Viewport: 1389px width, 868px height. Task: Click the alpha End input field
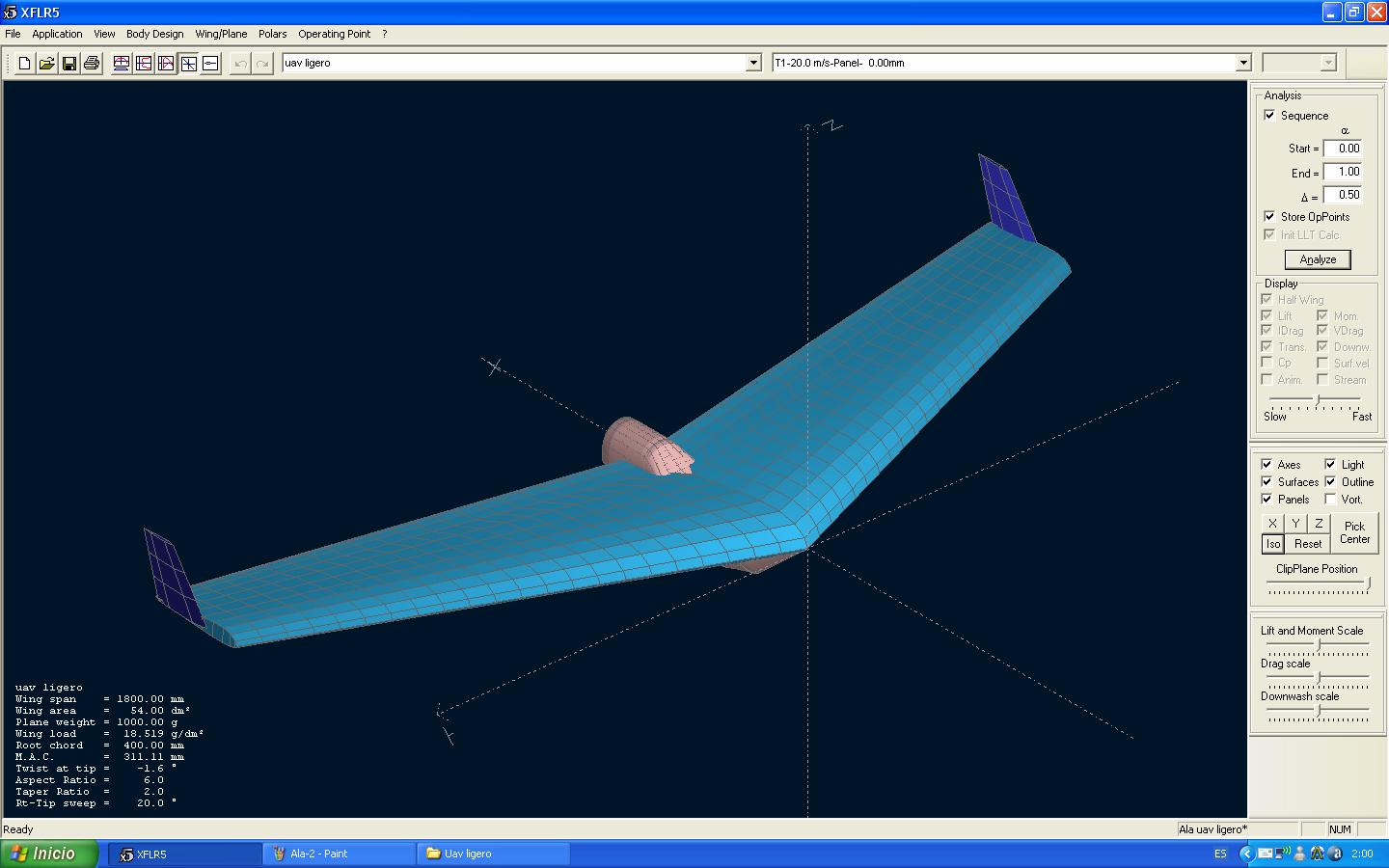pyautogui.click(x=1342, y=172)
